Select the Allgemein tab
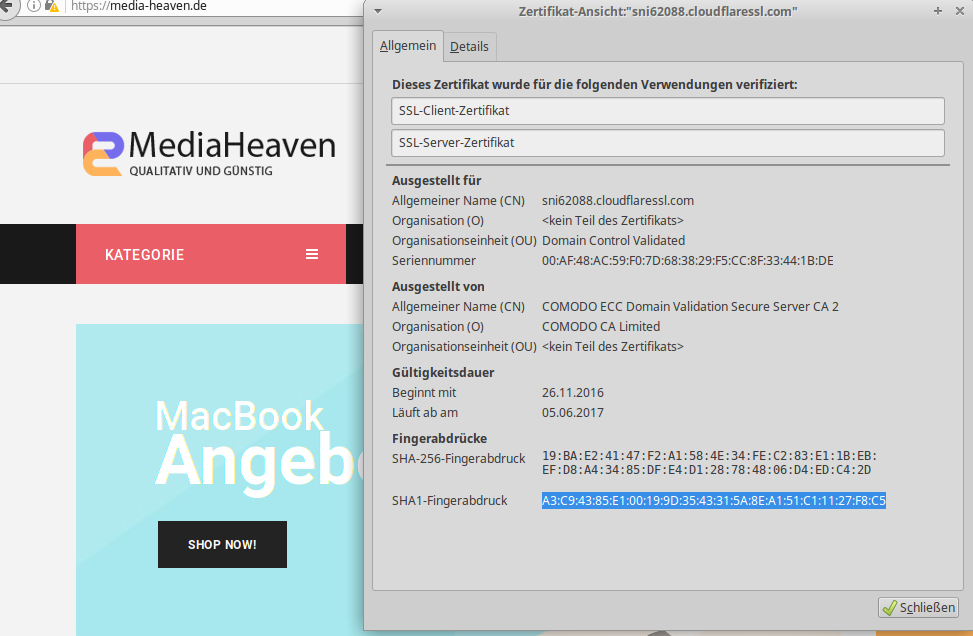This screenshot has height=636, width=973. coord(408,46)
